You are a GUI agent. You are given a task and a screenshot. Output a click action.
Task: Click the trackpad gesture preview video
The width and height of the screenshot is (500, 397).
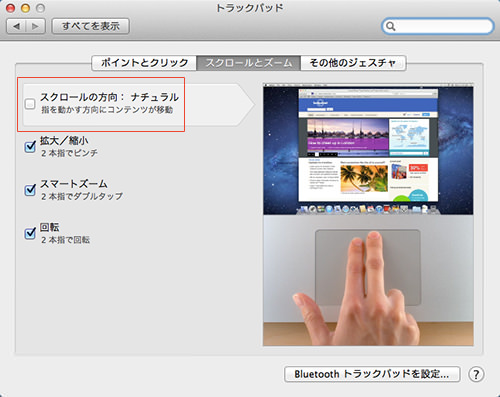tap(368, 214)
